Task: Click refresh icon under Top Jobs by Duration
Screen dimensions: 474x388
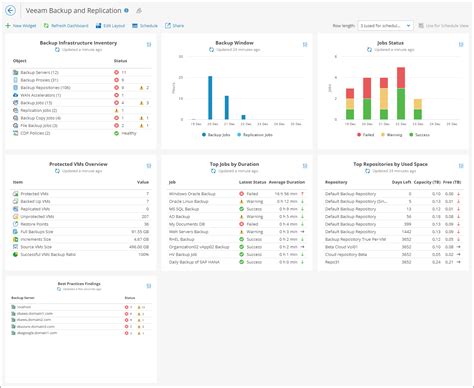Action: pos(213,171)
